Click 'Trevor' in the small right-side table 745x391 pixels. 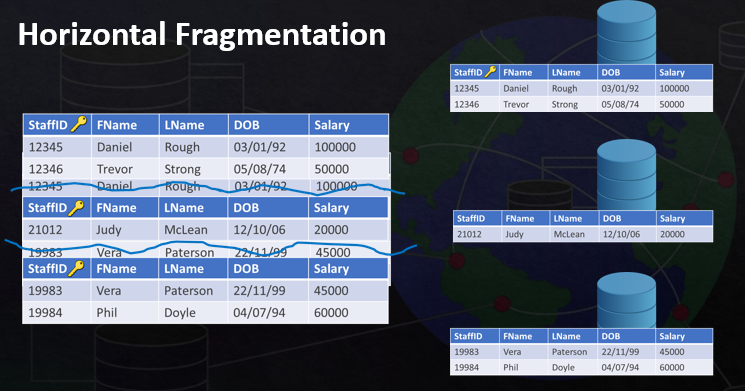coord(516,105)
